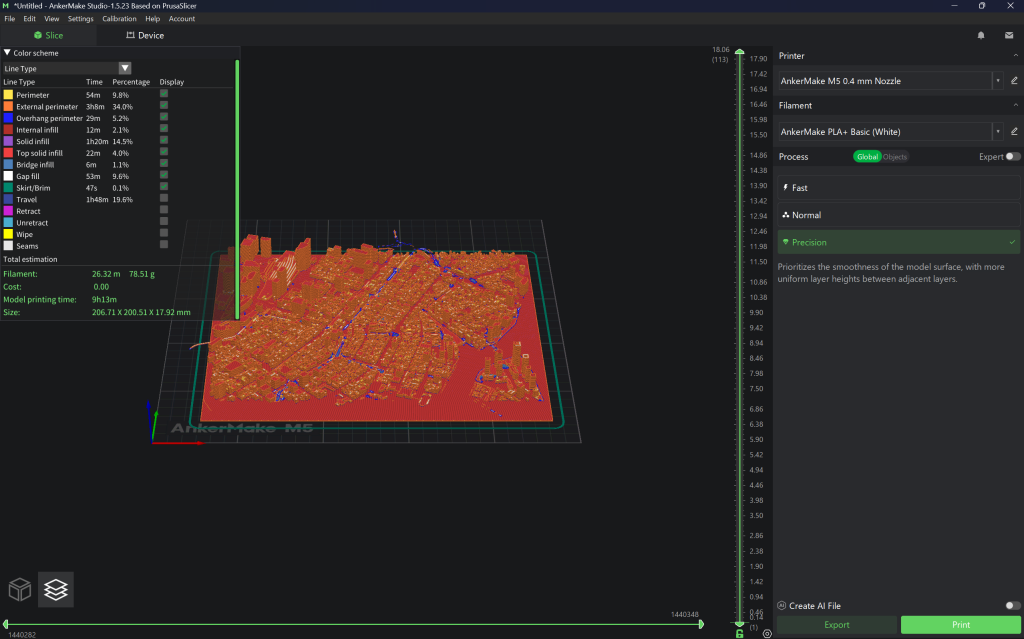Image resolution: width=1024 pixels, height=639 pixels.
Task: Uncheck the Perimeter display checkbox
Action: 164,94
